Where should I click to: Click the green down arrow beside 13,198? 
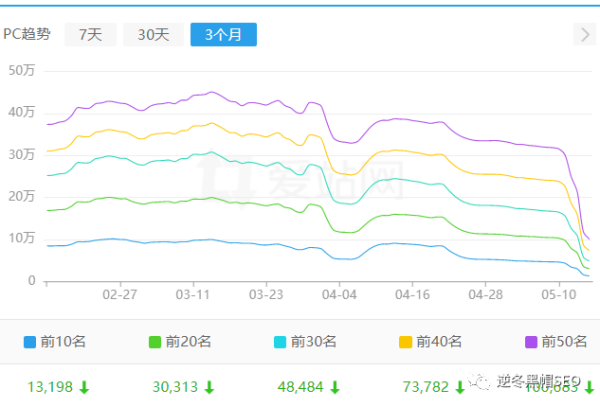[84, 387]
